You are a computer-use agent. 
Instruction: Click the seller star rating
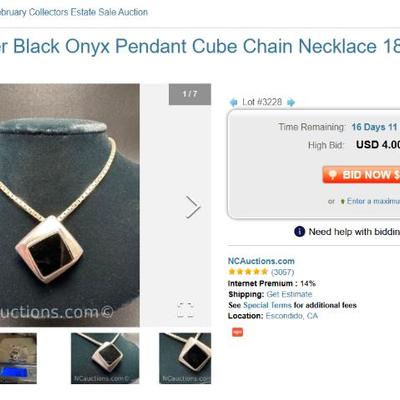(248, 272)
